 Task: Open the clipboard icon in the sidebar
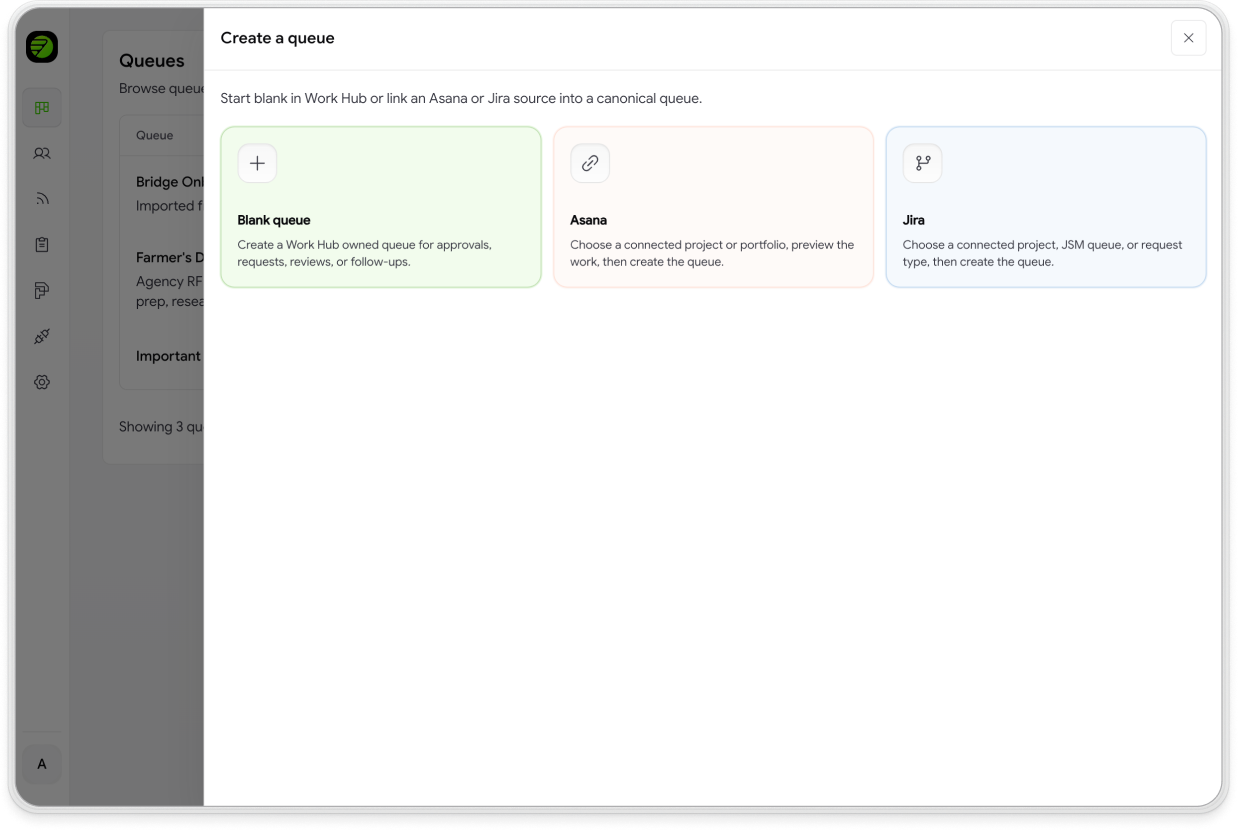pos(42,245)
